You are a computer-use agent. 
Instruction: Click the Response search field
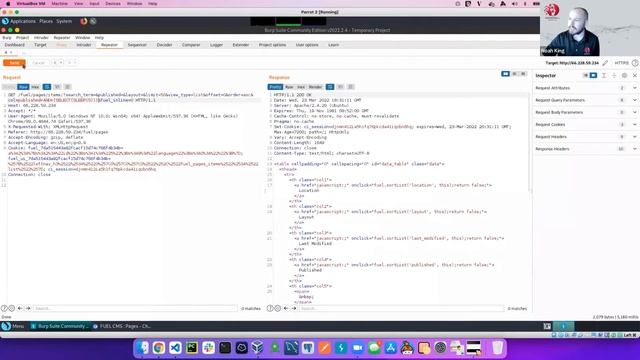401,309
